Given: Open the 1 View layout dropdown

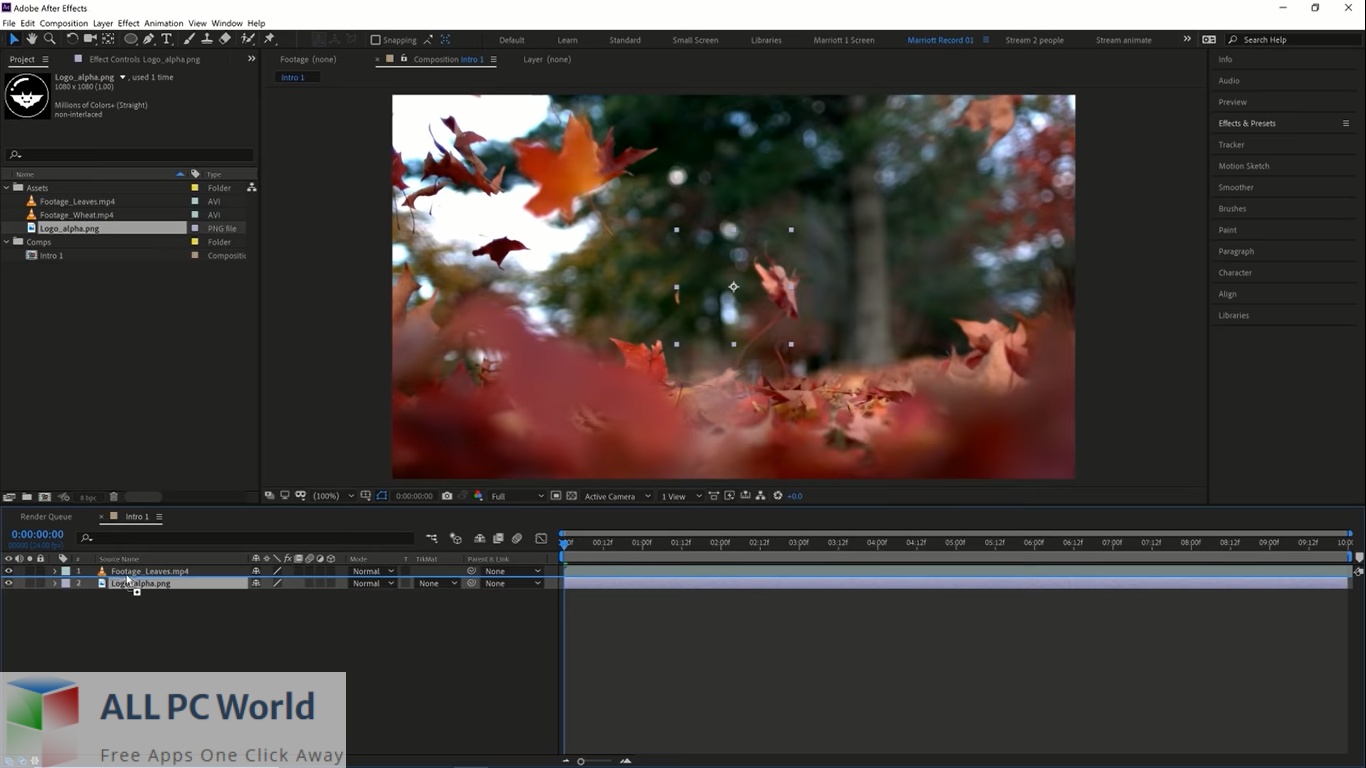Looking at the screenshot, I should [x=680, y=496].
